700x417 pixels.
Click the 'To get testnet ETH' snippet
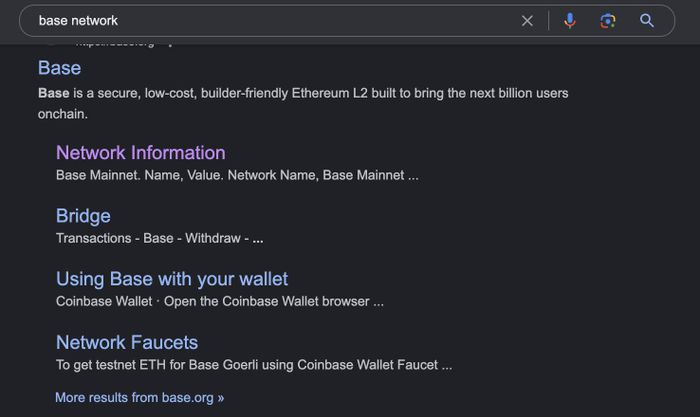point(254,365)
